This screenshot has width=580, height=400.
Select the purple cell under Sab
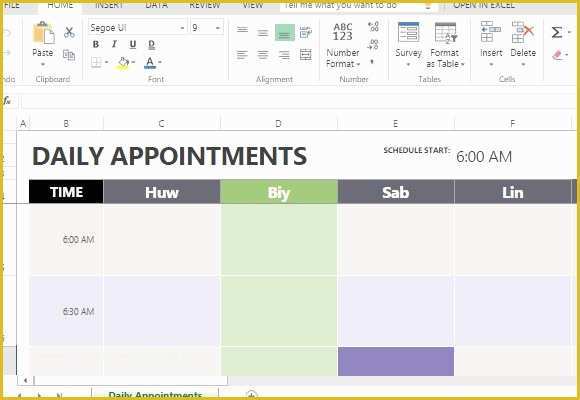[396, 362]
